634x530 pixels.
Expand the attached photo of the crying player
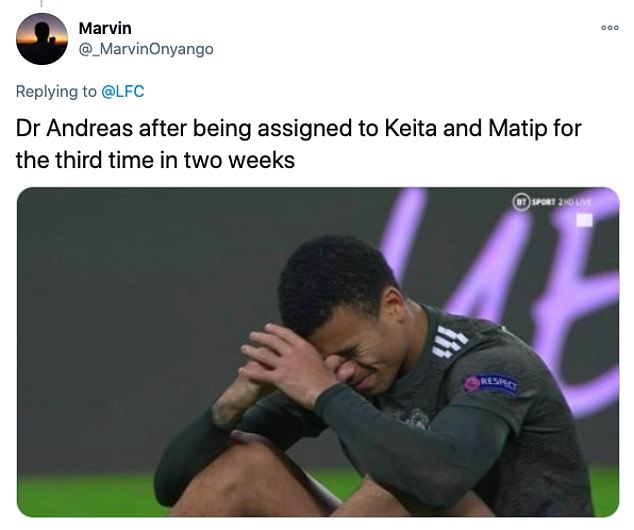(318, 352)
